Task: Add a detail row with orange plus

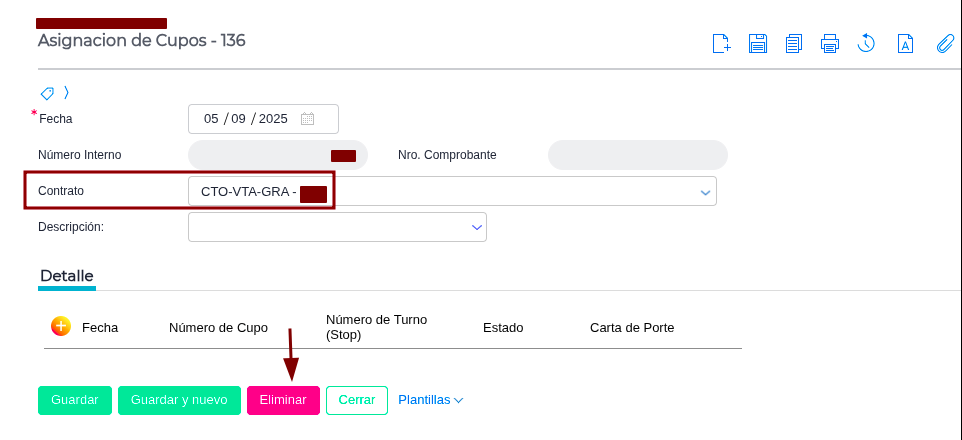Action: pyautogui.click(x=61, y=326)
